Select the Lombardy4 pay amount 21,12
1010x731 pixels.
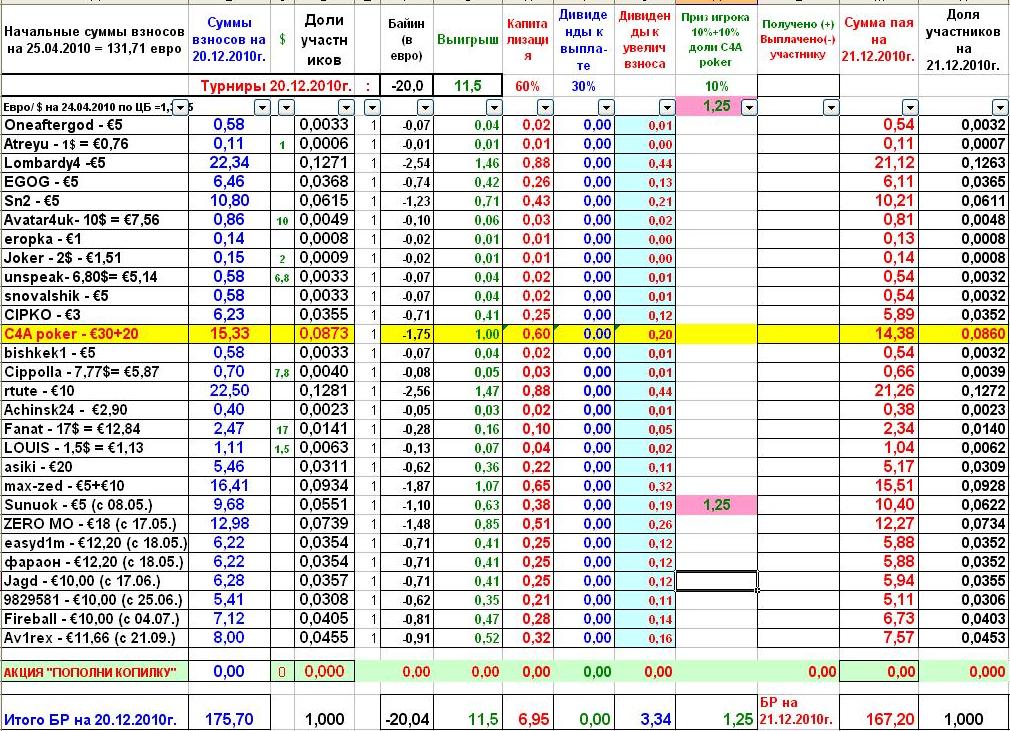tap(879, 163)
